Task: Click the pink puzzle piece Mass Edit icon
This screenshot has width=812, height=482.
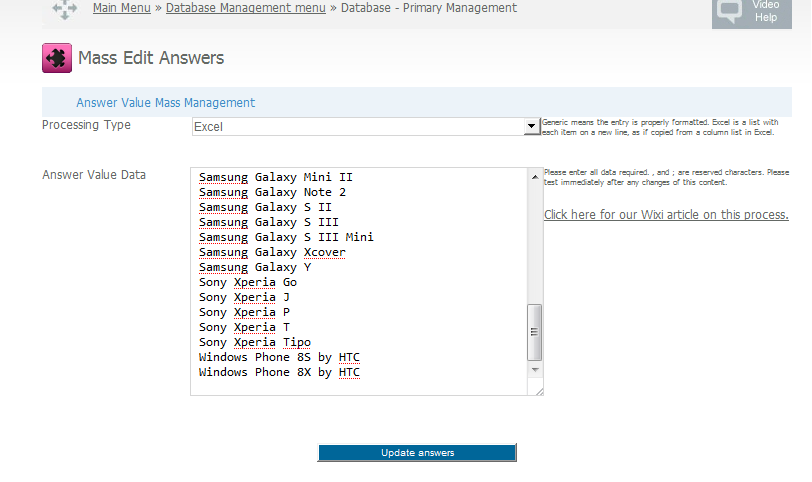Action: (x=56, y=59)
